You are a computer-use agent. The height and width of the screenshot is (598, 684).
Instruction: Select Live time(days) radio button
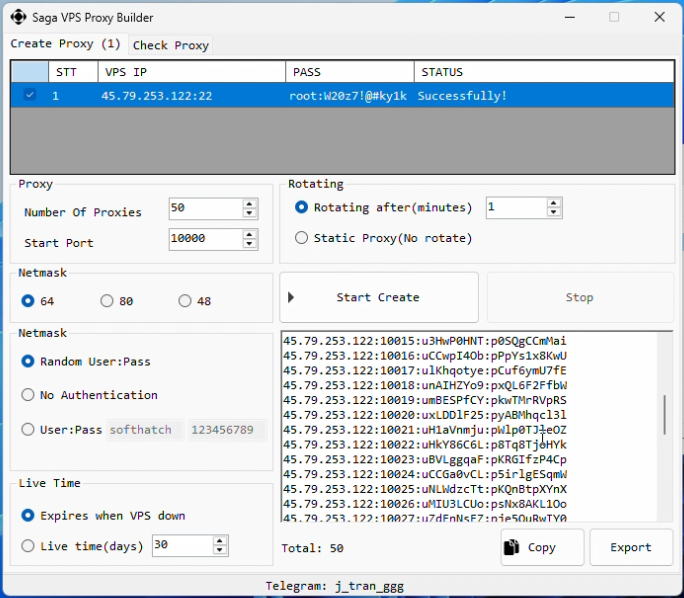click(x=27, y=546)
